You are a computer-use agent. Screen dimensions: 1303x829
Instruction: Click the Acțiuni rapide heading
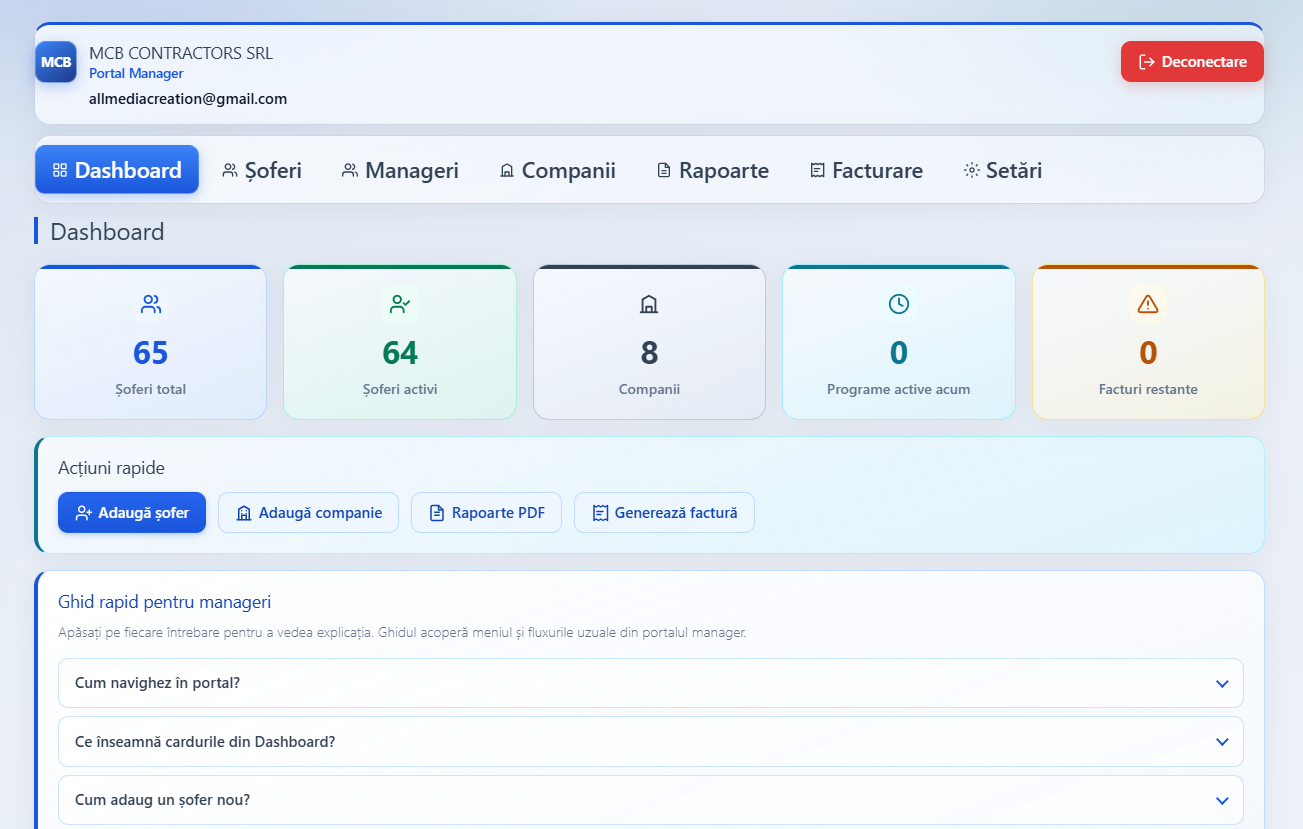[111, 468]
